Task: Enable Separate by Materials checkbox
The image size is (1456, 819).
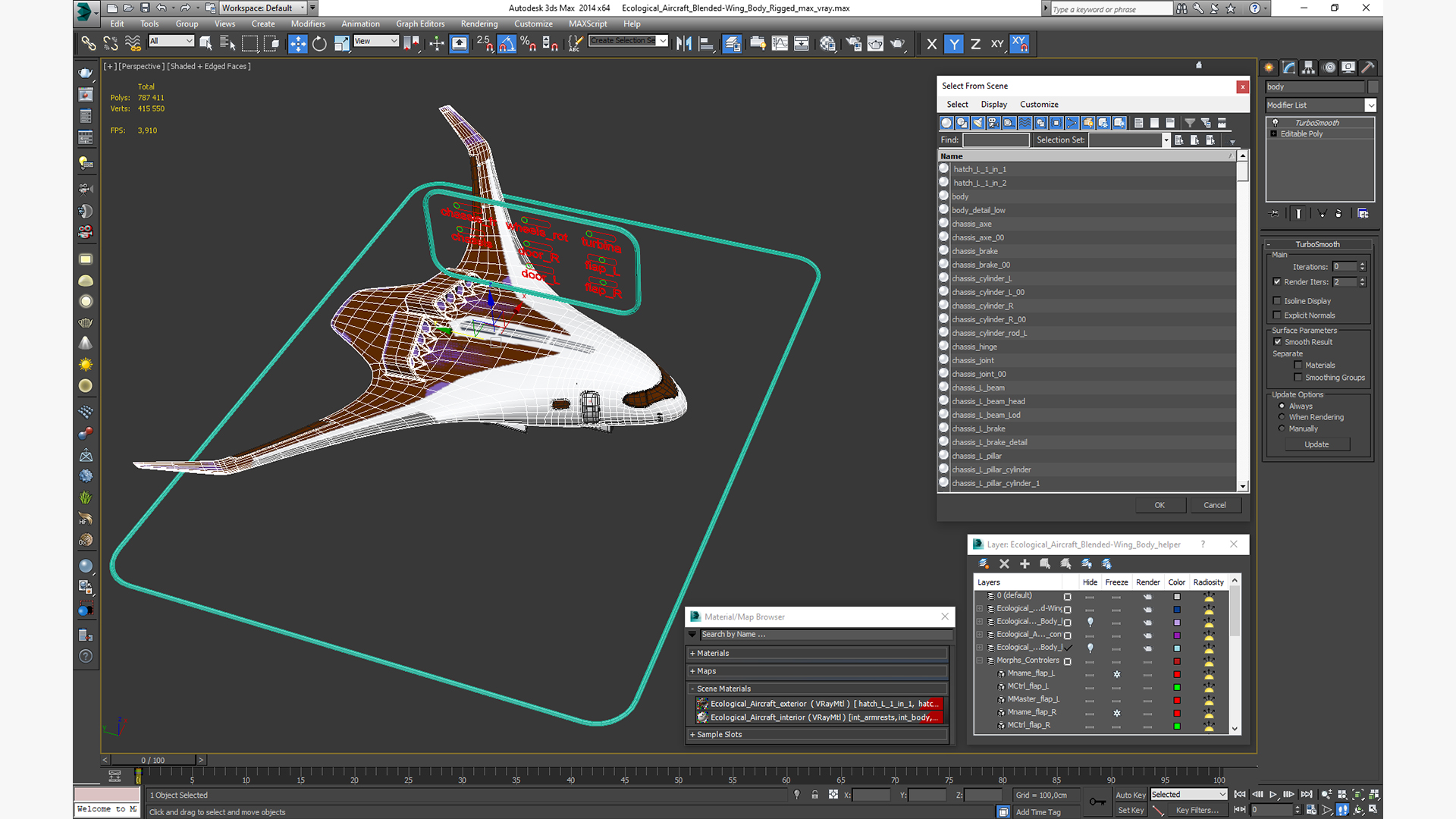Action: [1298, 366]
